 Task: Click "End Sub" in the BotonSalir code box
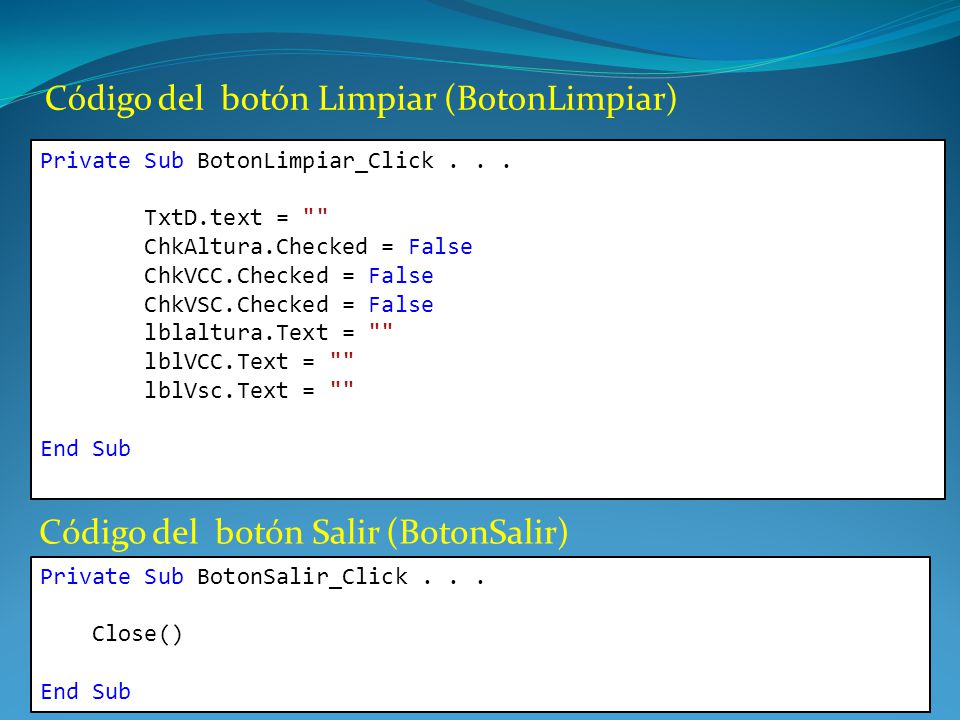pyautogui.click(x=86, y=691)
